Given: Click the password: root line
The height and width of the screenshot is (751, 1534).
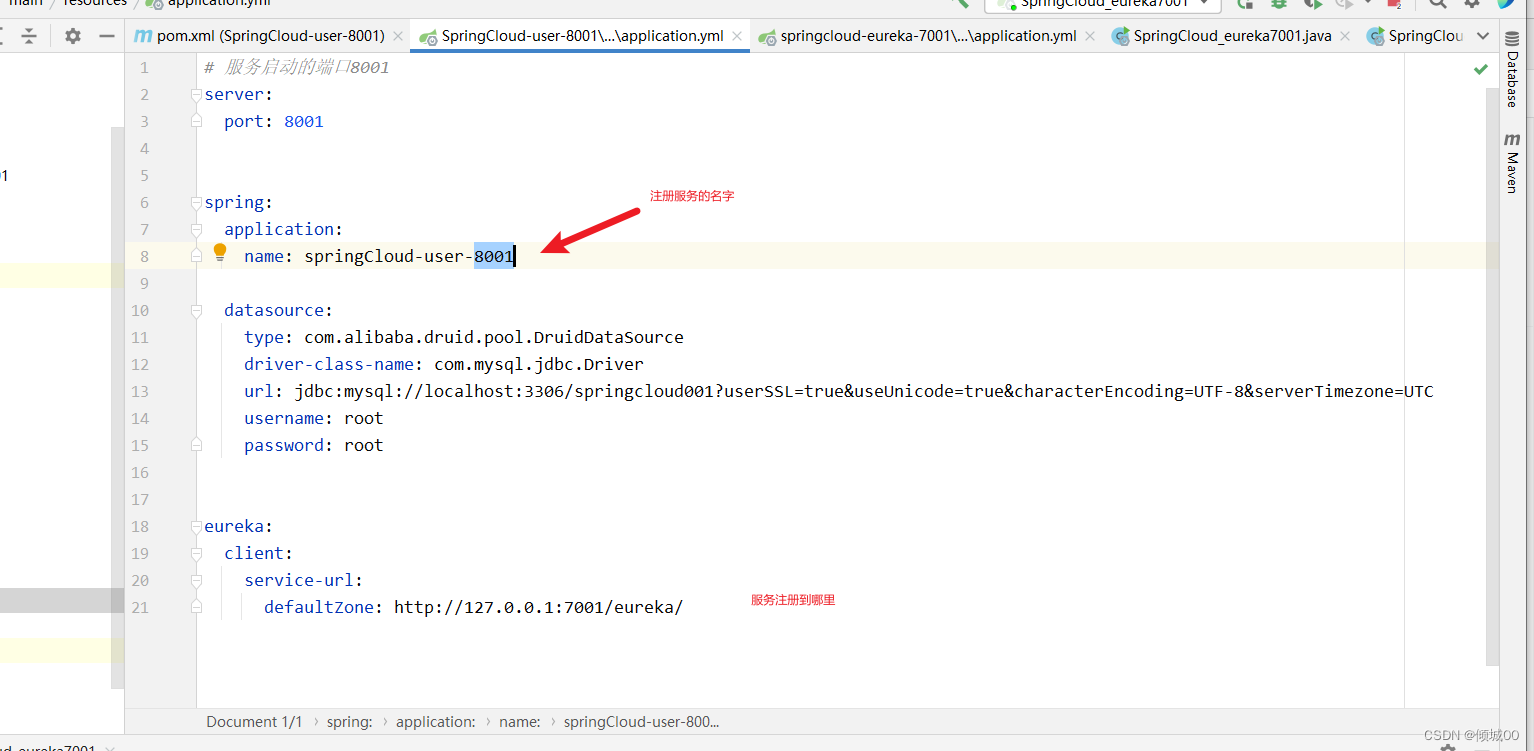Looking at the screenshot, I should [314, 445].
